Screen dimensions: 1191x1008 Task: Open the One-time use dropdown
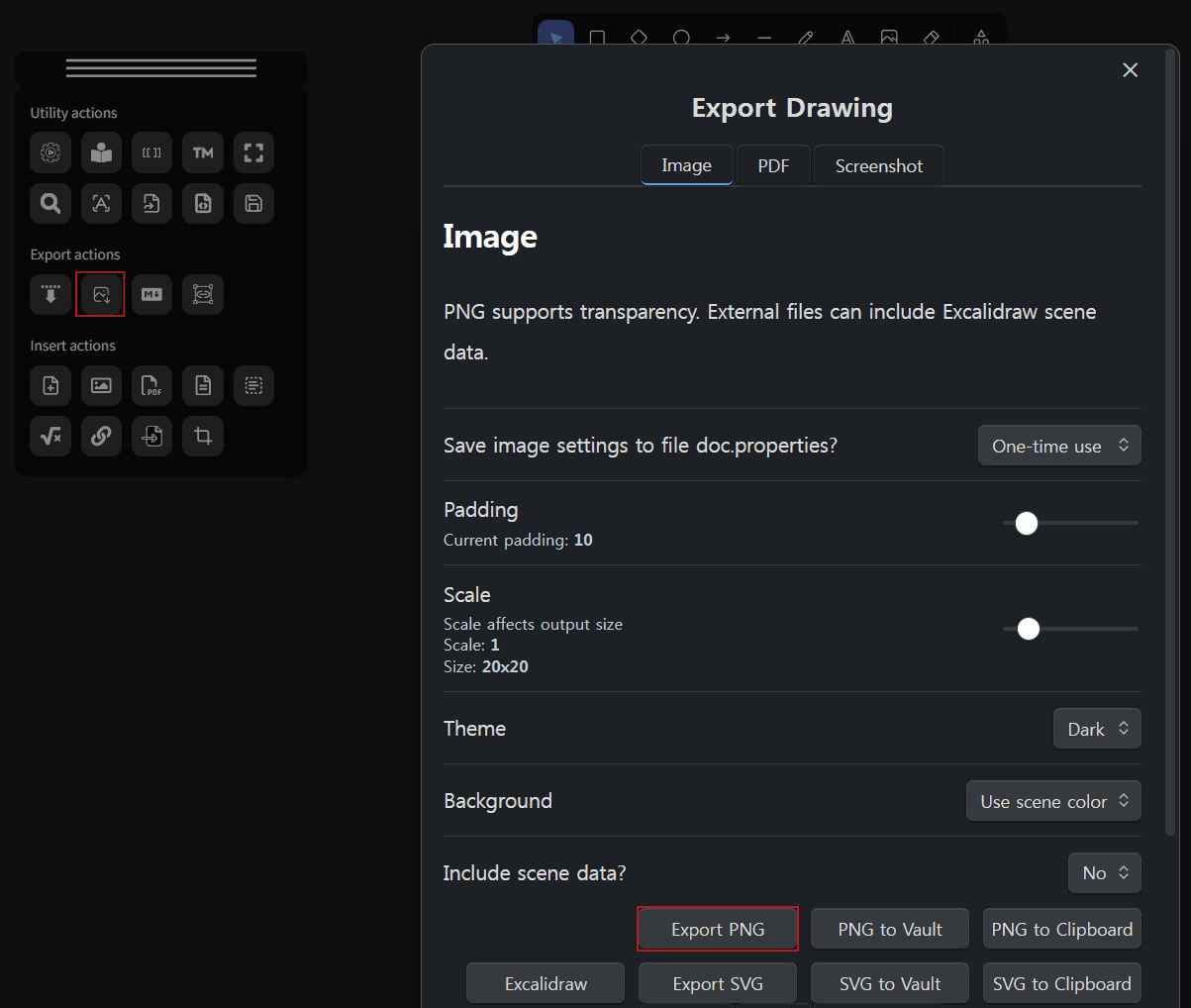1059,446
